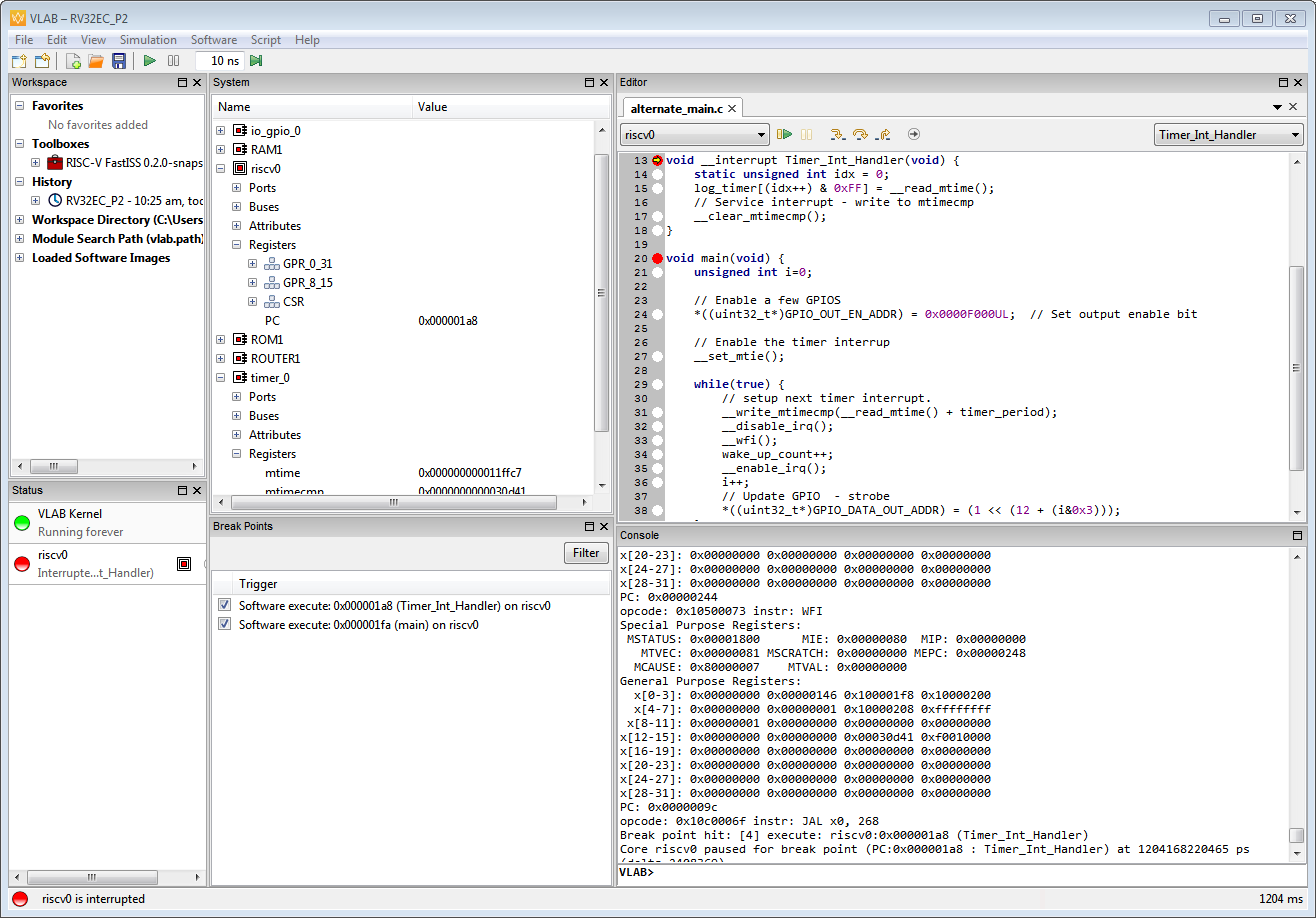Click the Step Into debug icon

837,134
